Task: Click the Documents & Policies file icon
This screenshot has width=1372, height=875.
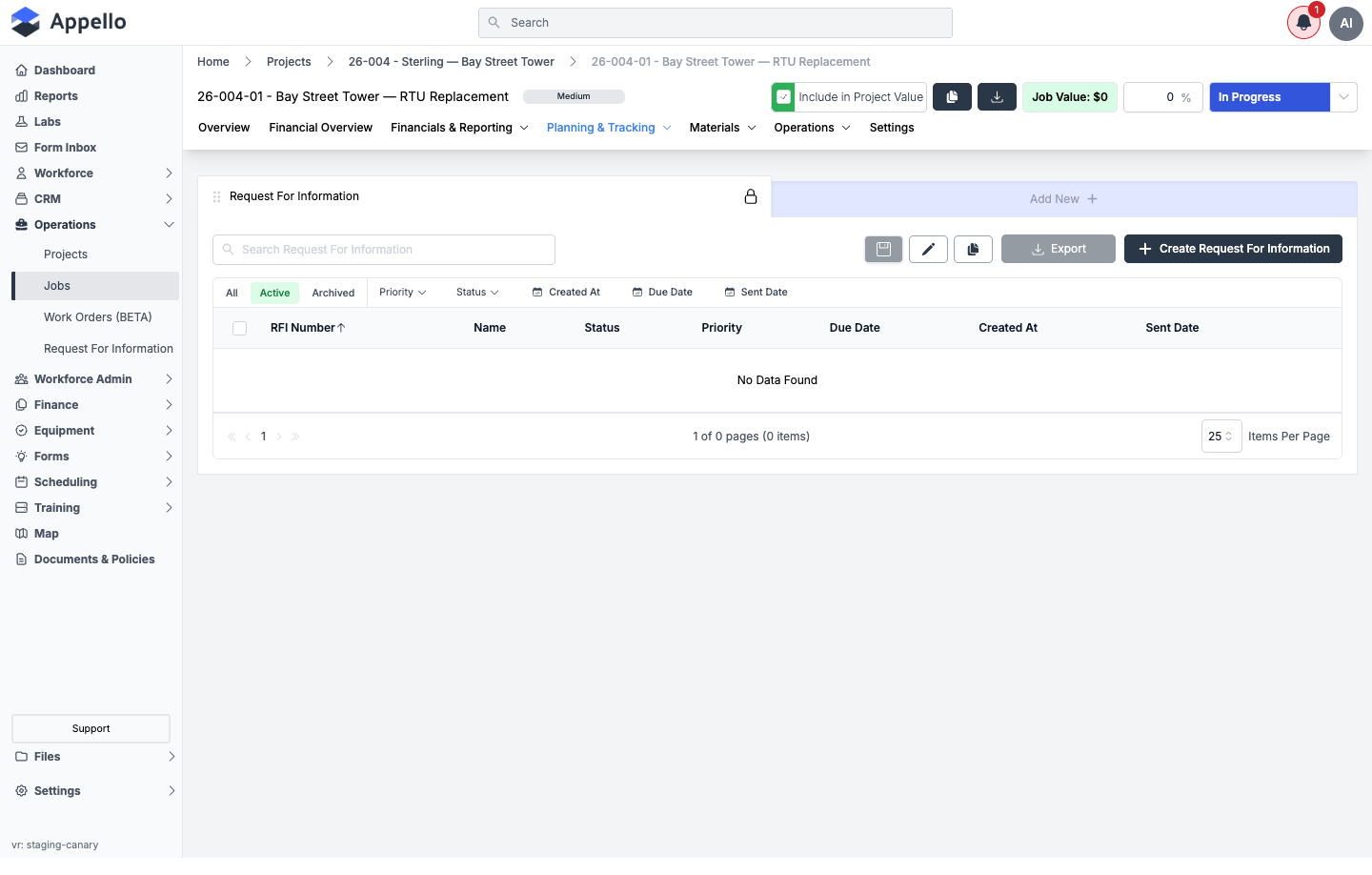Action: (x=21, y=560)
